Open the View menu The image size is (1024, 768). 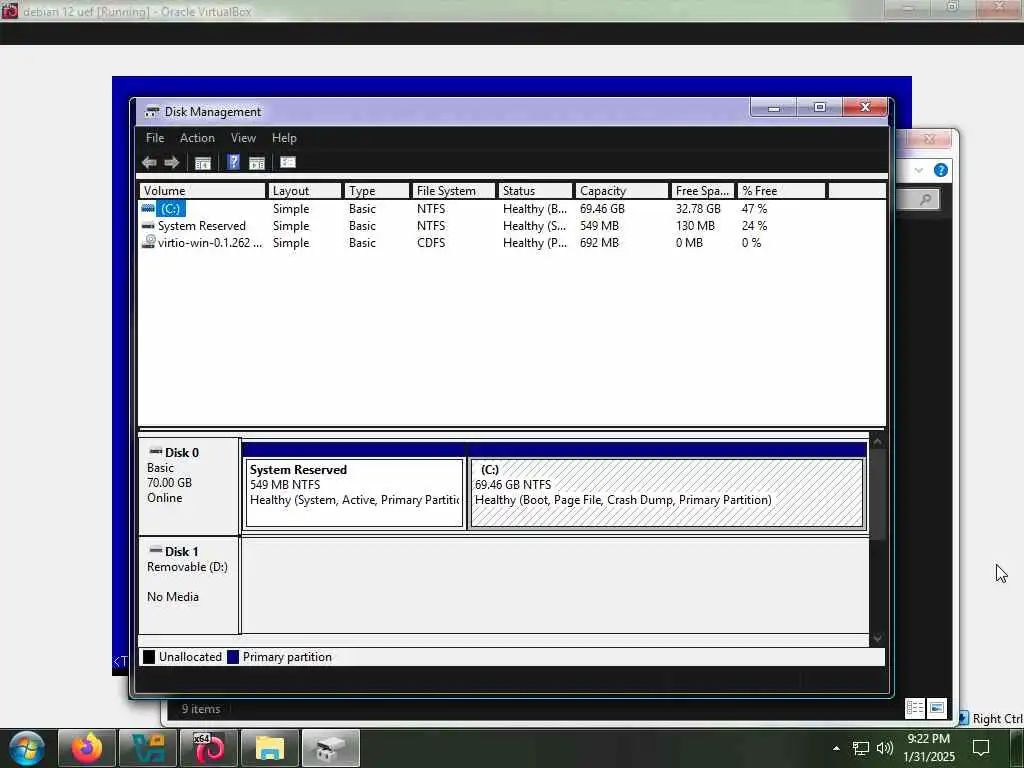243,138
